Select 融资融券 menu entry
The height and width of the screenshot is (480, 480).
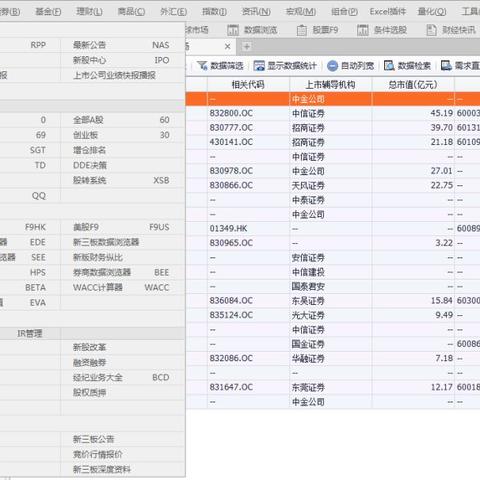pos(123,363)
